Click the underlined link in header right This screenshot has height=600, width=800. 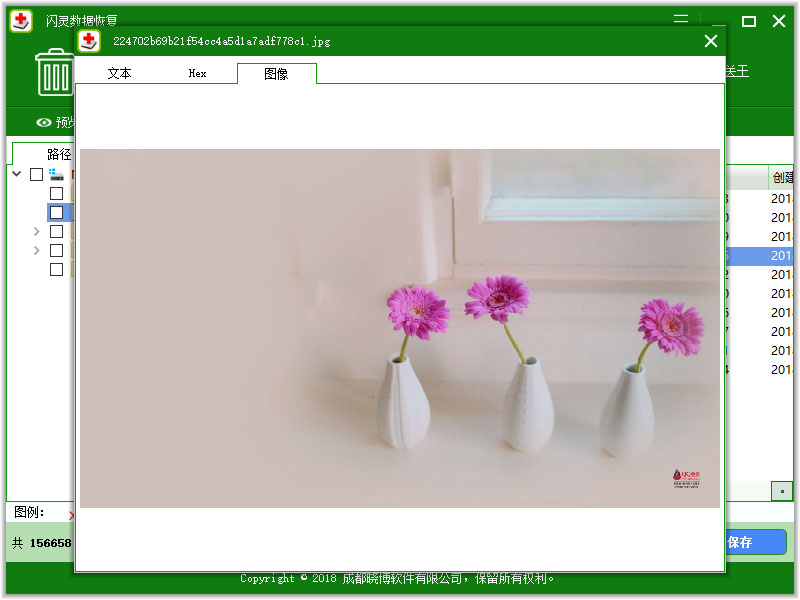pos(737,72)
